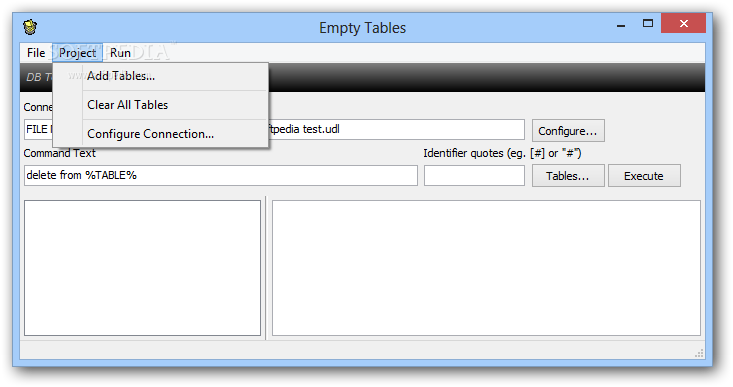This screenshot has width=733, height=387.
Task: Open the Run menu
Action: [x=120, y=53]
